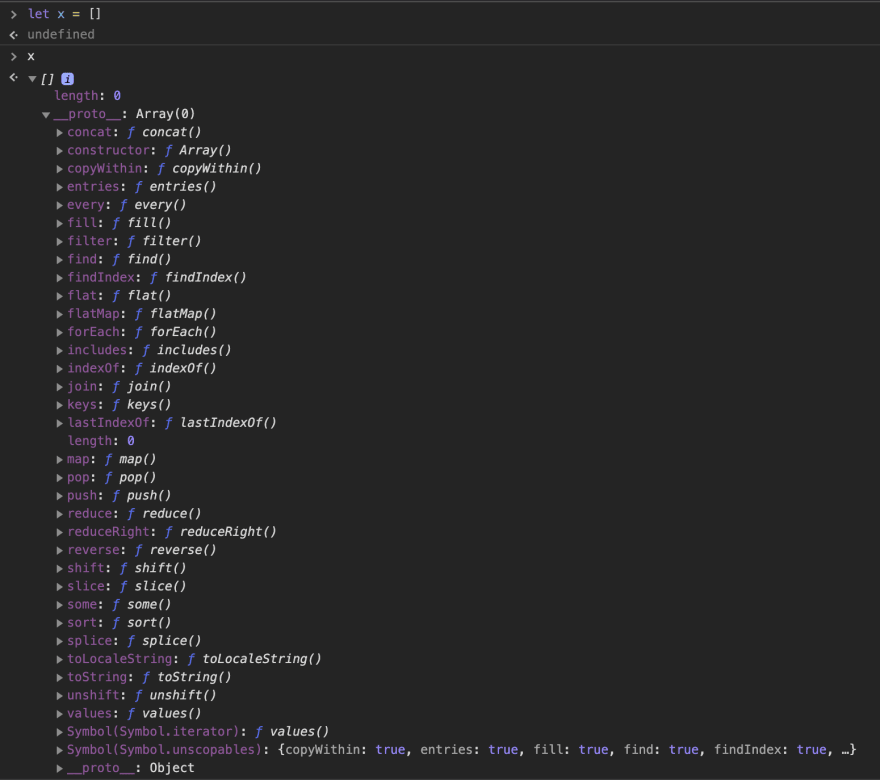This screenshot has height=780, width=880.
Task: Expand the flatMap function entry
Action: click(59, 314)
